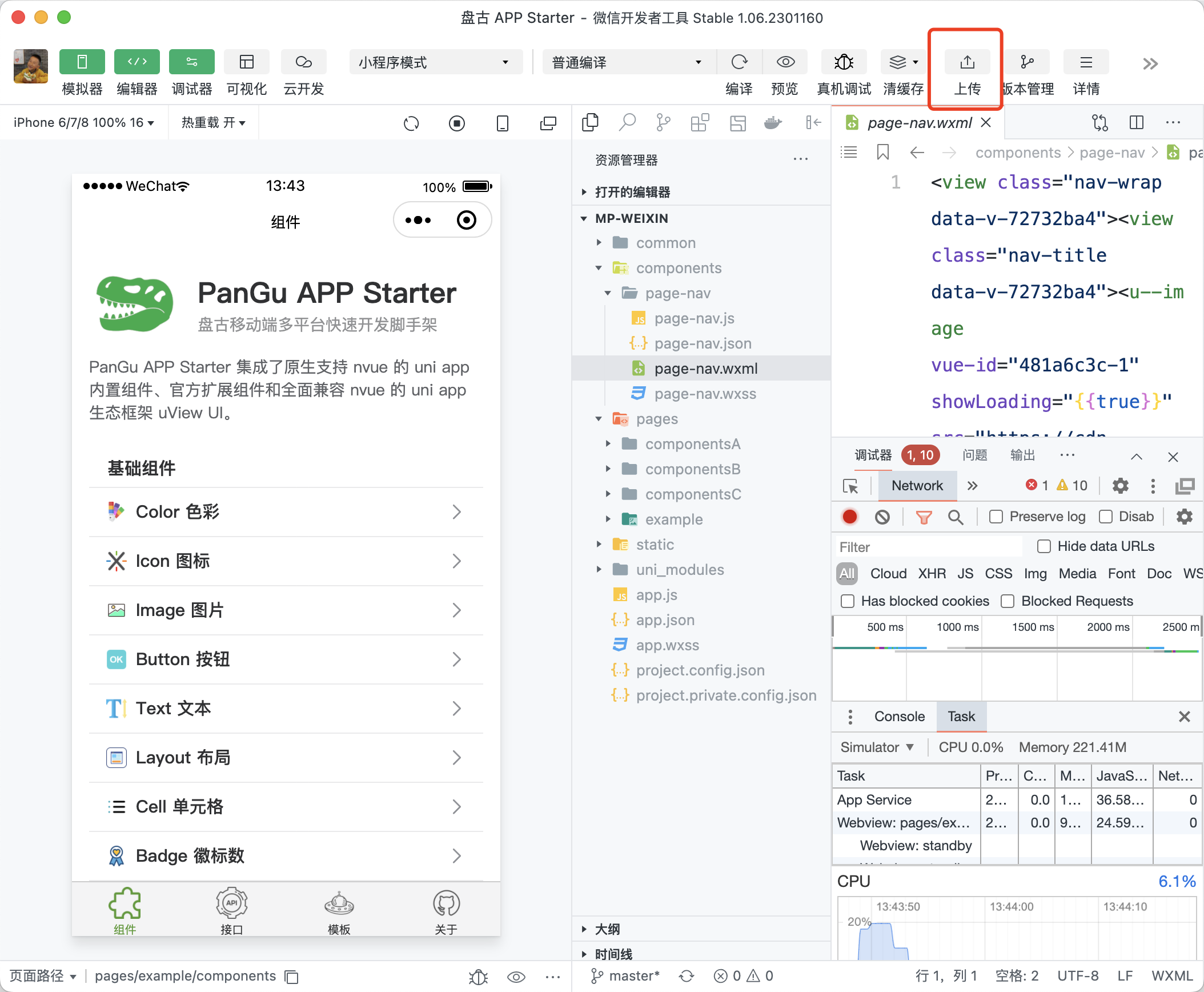Select the Img request type filter
This screenshot has width=1204, height=992.
coord(1035,574)
